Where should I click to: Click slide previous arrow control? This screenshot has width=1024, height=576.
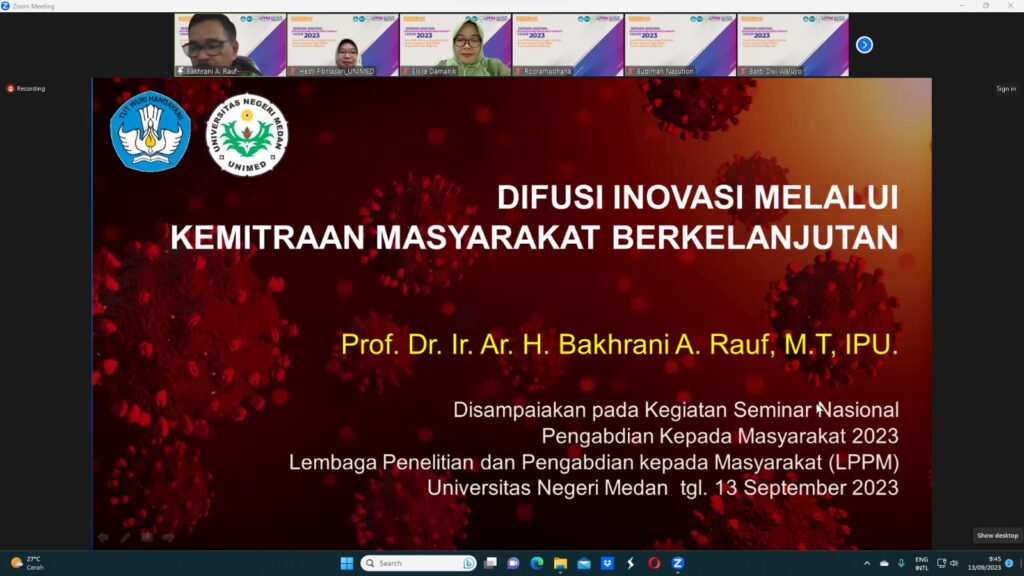click(x=103, y=537)
